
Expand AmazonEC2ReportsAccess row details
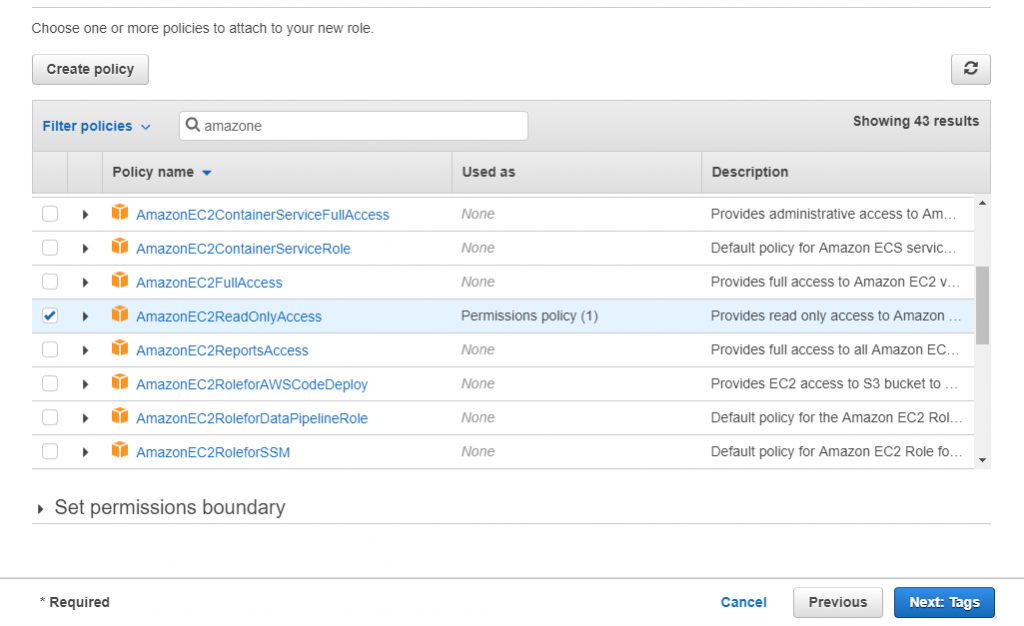85,351
